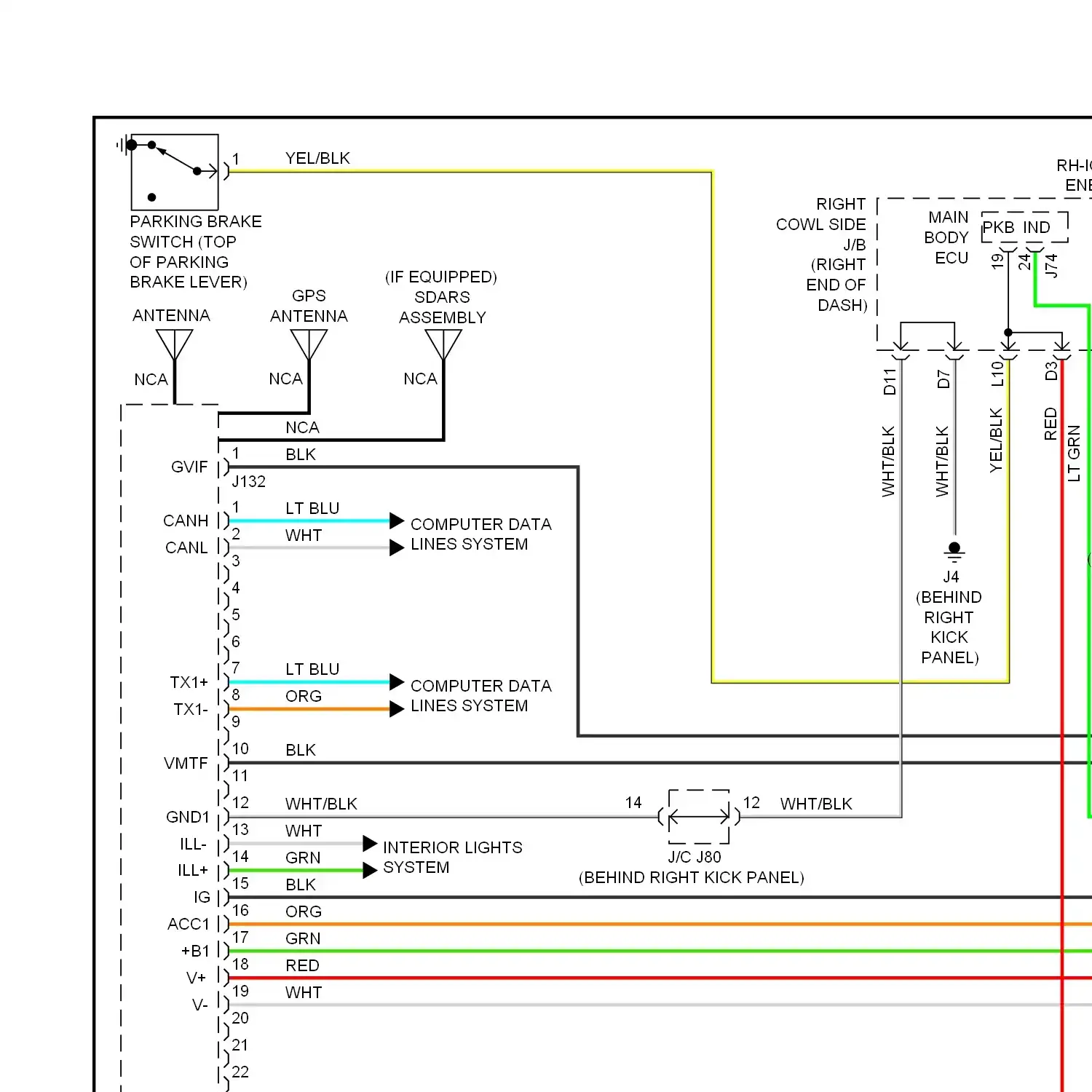This screenshot has height=1092, width=1092.
Task: Click the SDARS assembly antenna symbol
Action: click(x=443, y=345)
